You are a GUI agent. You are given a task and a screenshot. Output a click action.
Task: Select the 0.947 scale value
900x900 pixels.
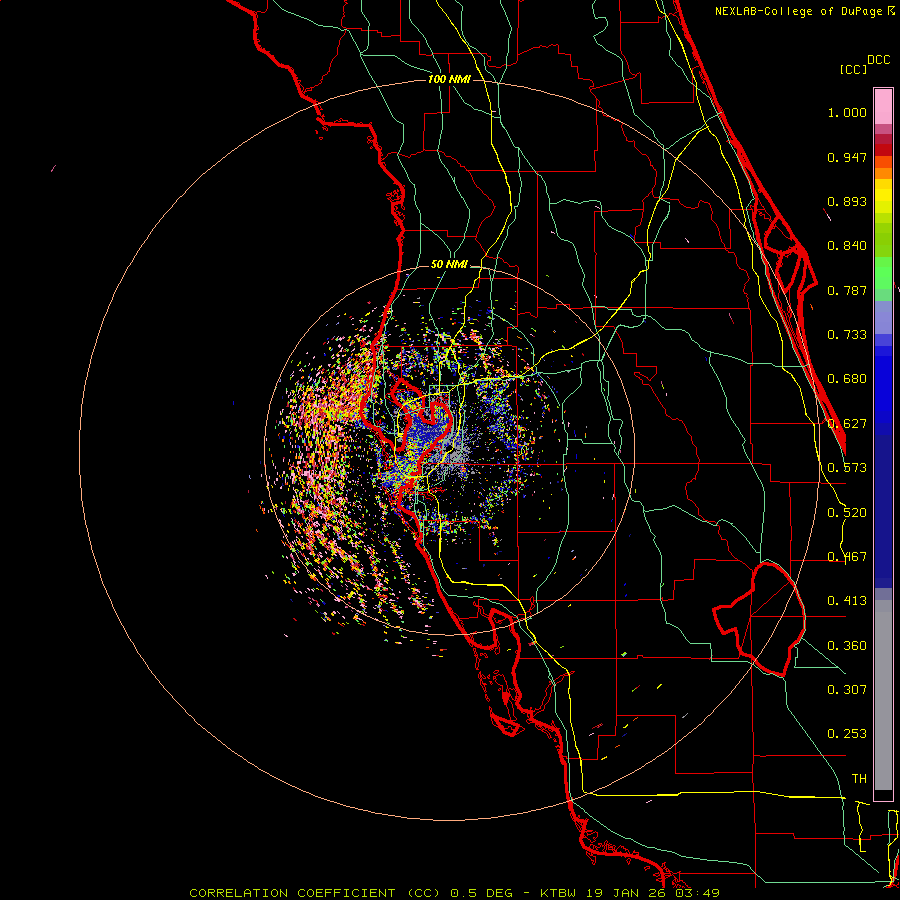coord(847,157)
